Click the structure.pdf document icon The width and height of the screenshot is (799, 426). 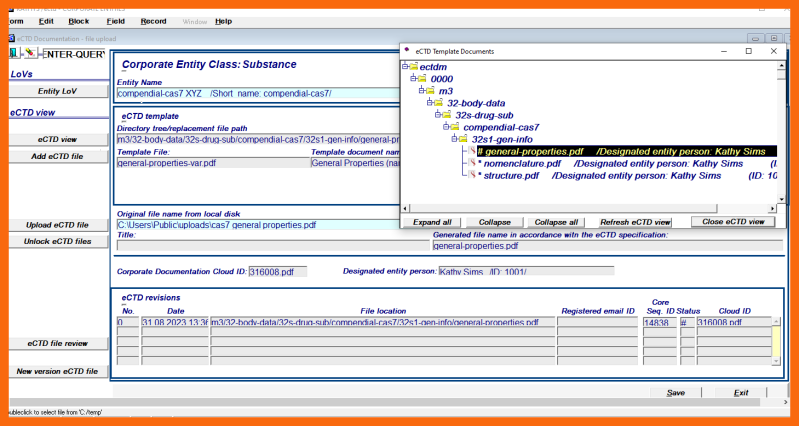[x=471, y=176]
